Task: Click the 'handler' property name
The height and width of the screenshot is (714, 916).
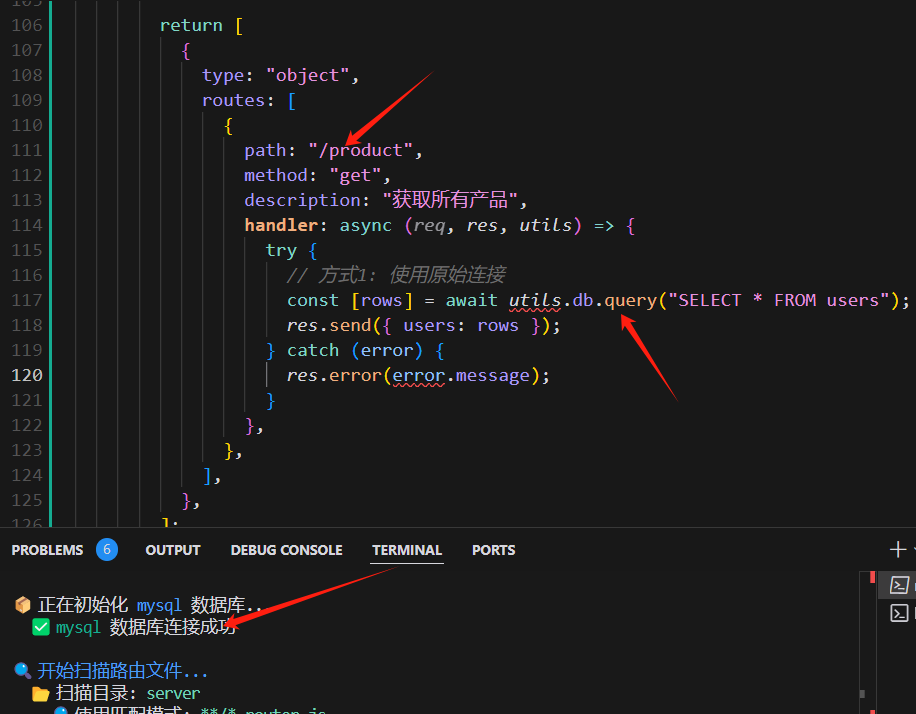Action: point(281,225)
